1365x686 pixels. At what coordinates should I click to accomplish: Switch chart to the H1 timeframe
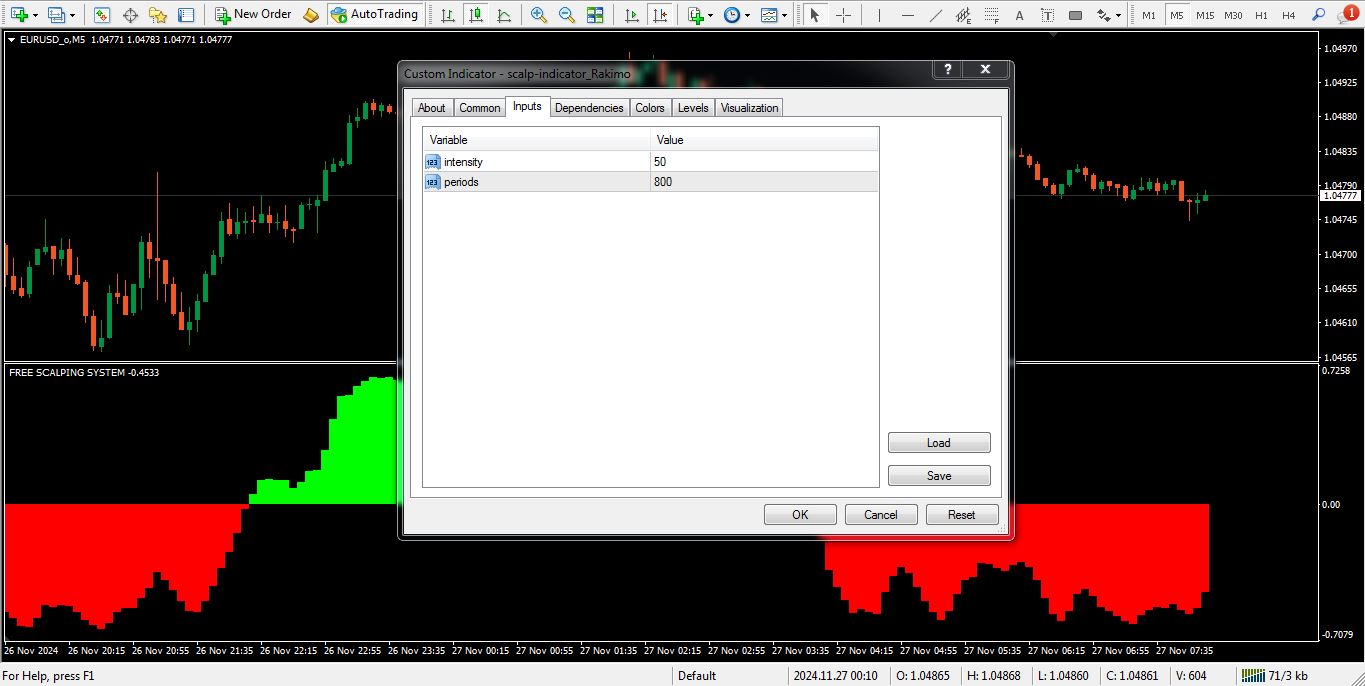tap(1261, 15)
